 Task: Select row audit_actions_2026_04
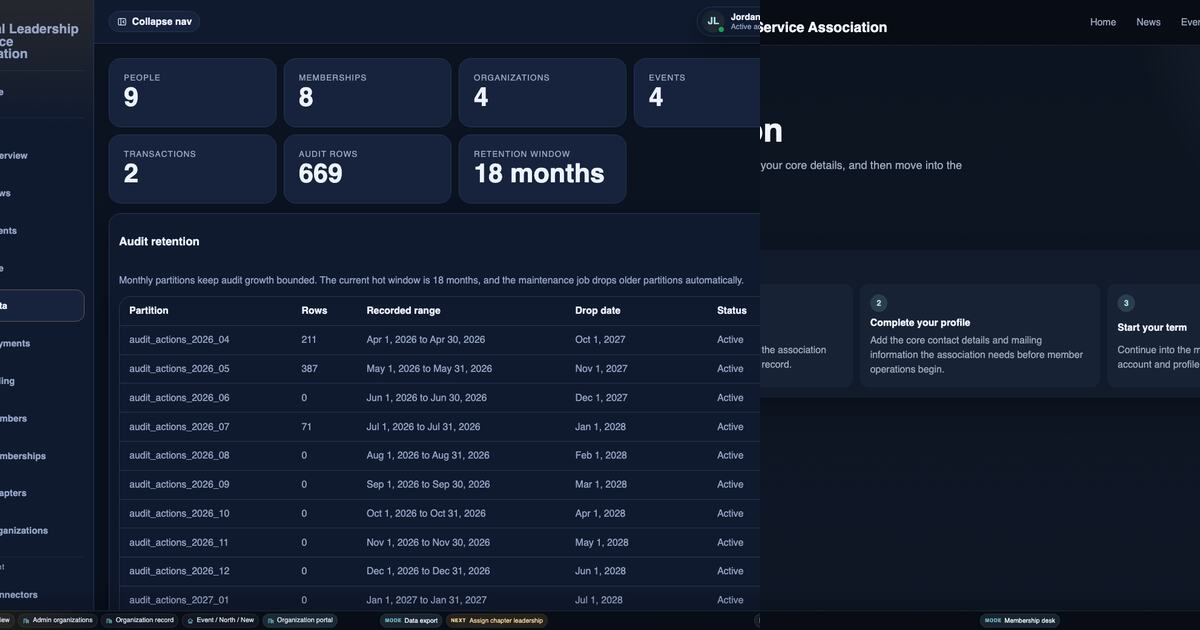439,340
